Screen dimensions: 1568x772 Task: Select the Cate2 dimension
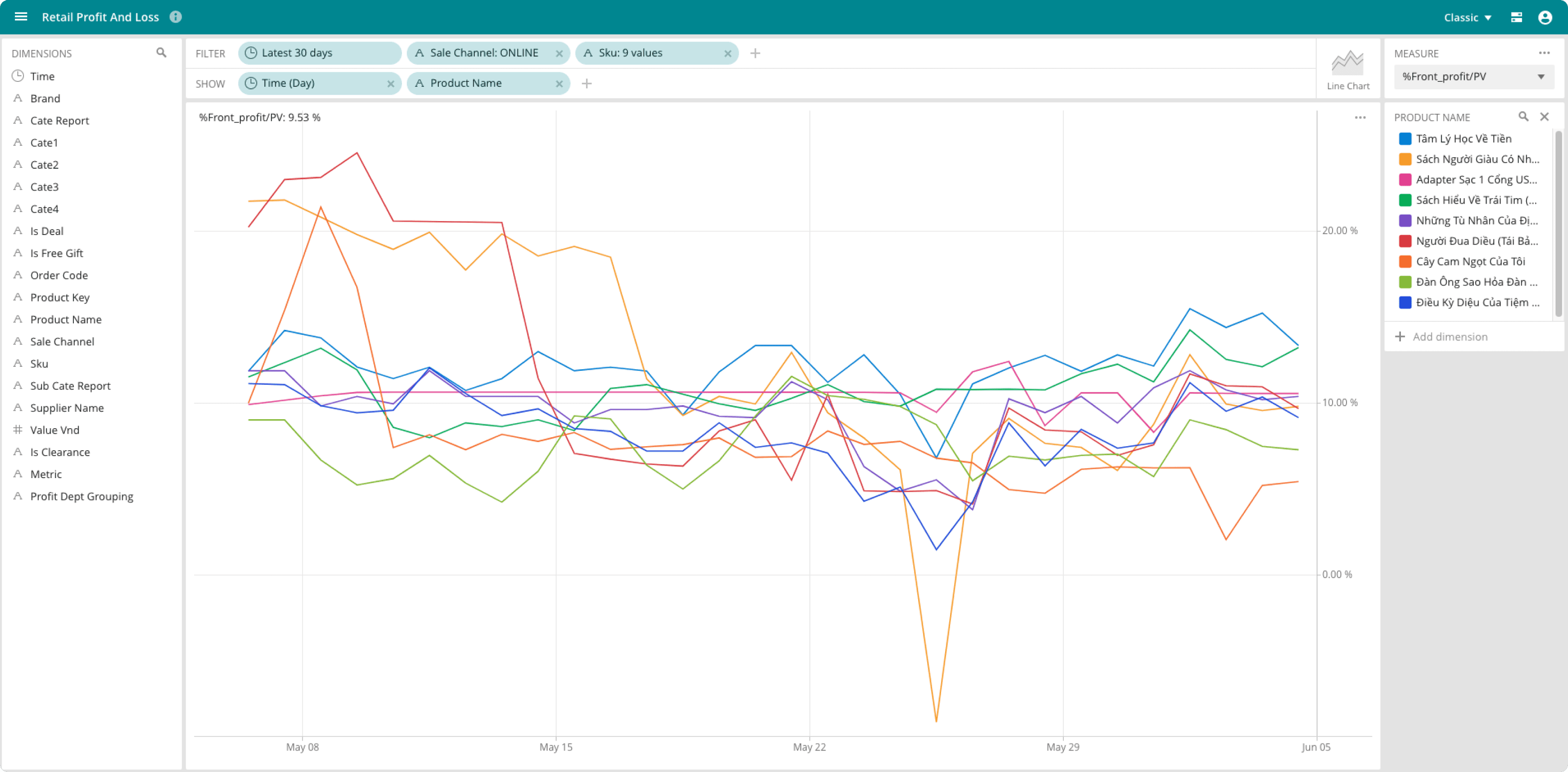point(91,164)
